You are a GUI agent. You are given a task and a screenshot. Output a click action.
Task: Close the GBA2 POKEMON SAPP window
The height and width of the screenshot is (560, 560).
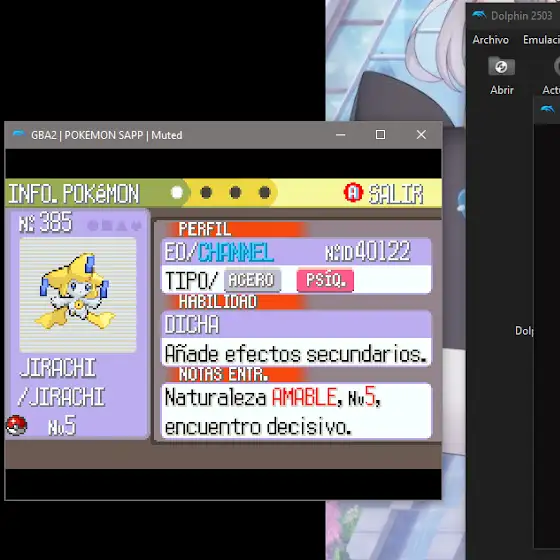(421, 135)
